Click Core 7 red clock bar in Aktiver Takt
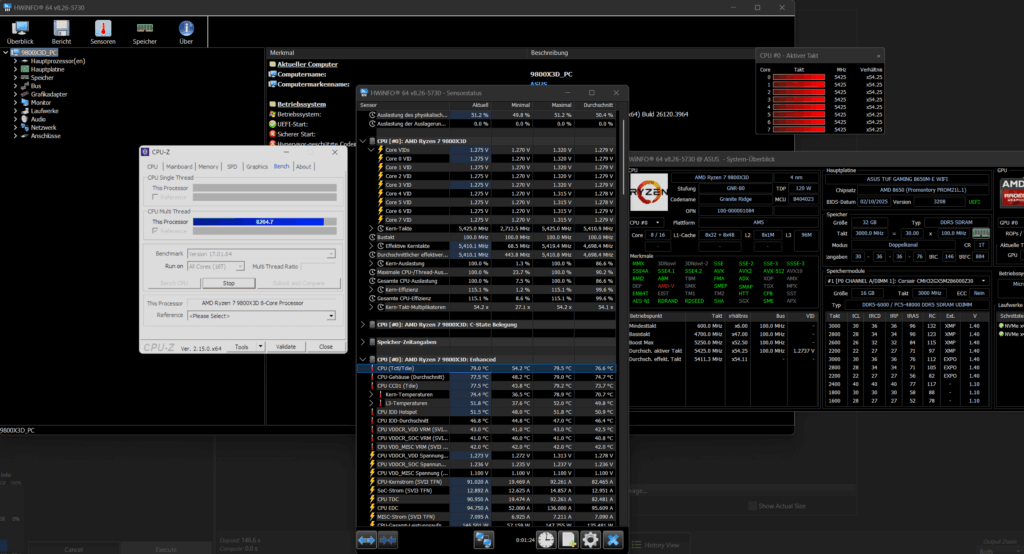 [799, 129]
